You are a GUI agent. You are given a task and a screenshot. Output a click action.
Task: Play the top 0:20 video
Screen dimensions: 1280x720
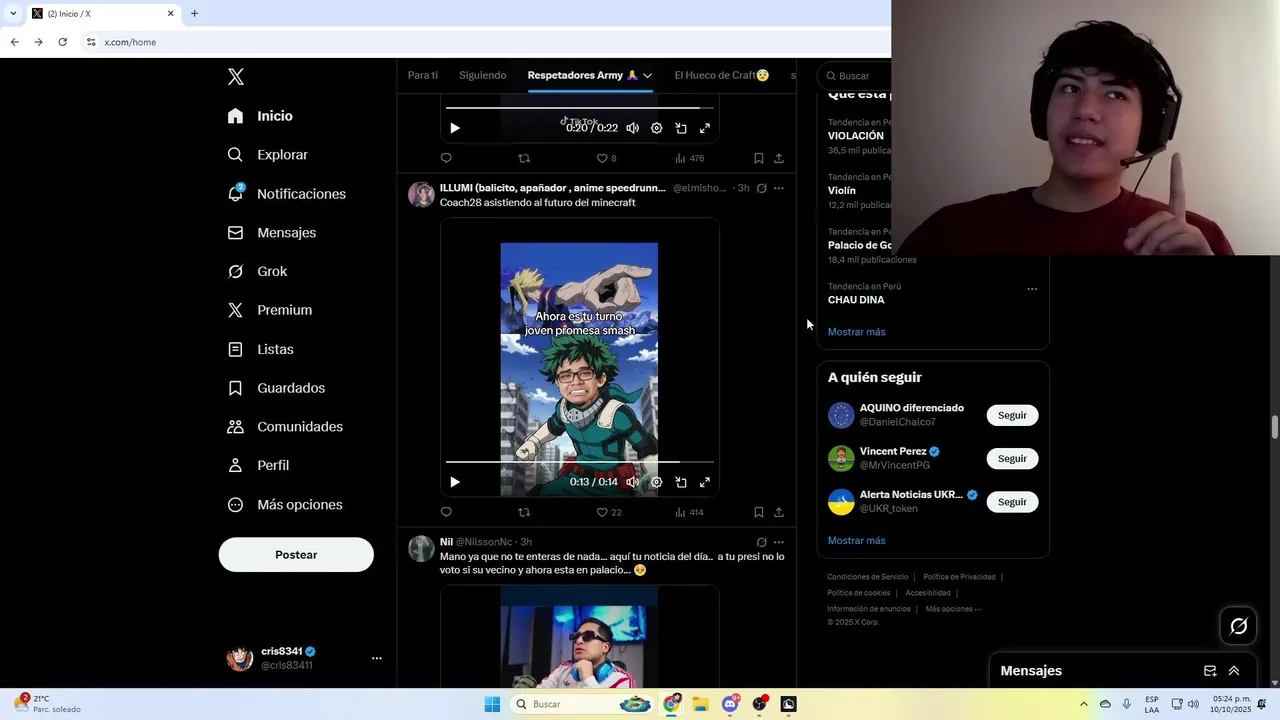[x=455, y=128]
